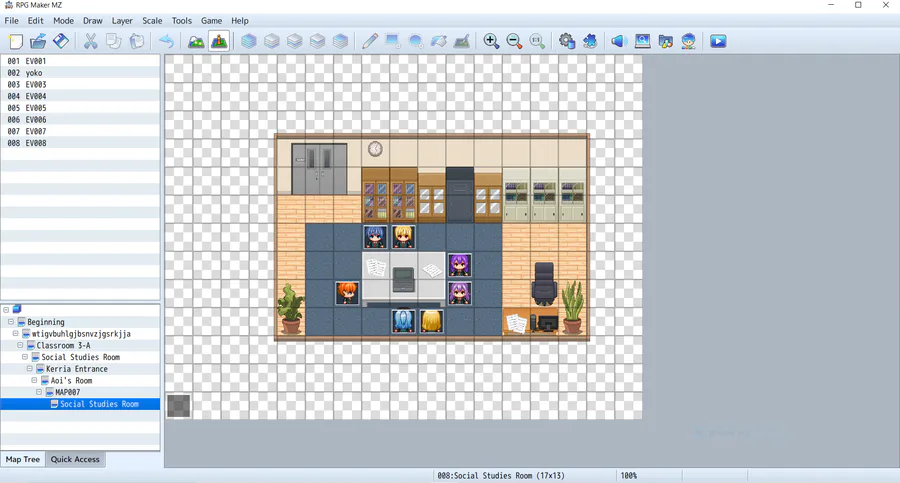Select the last layer toolbar icon
Image resolution: width=900 pixels, height=483 pixels.
point(340,41)
